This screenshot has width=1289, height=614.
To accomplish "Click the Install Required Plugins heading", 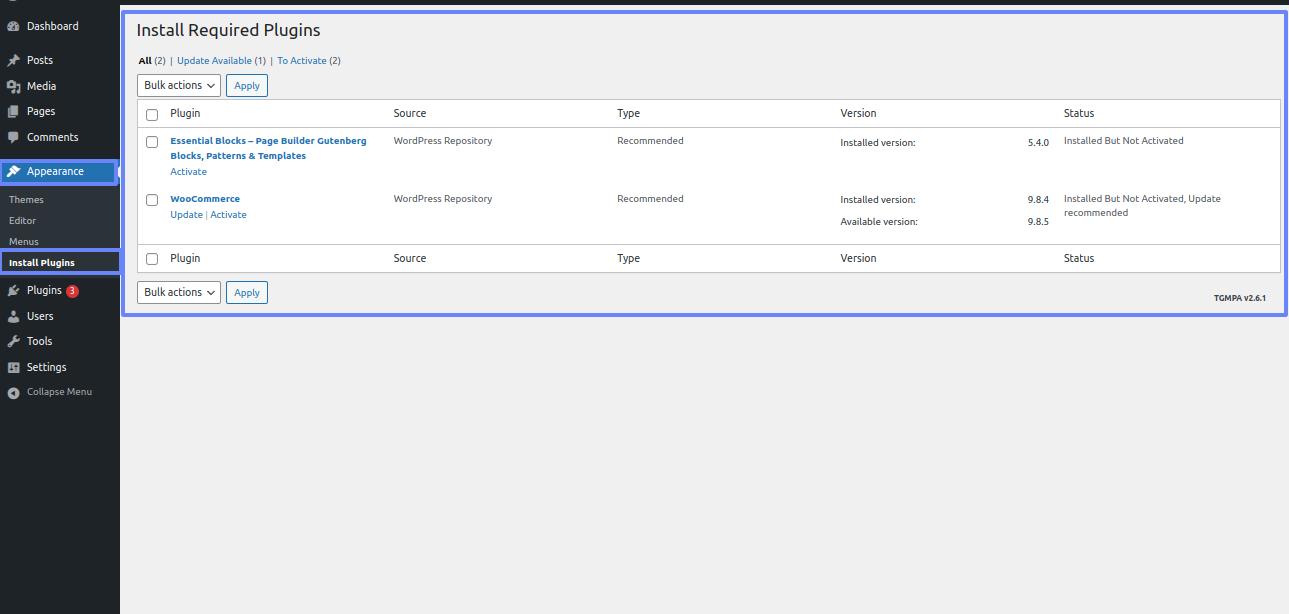I will [x=229, y=31].
